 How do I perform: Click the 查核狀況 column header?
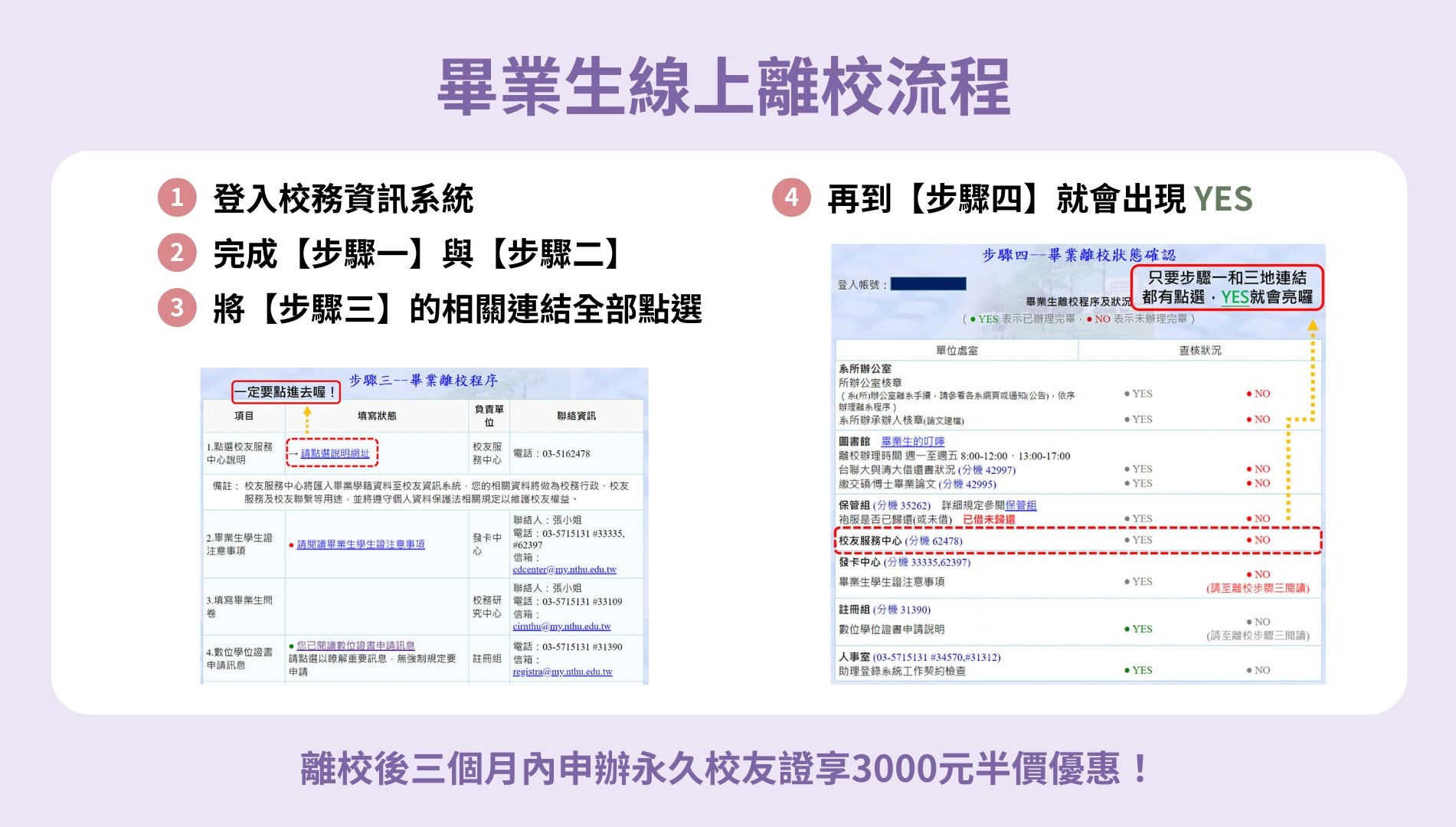[1199, 351]
